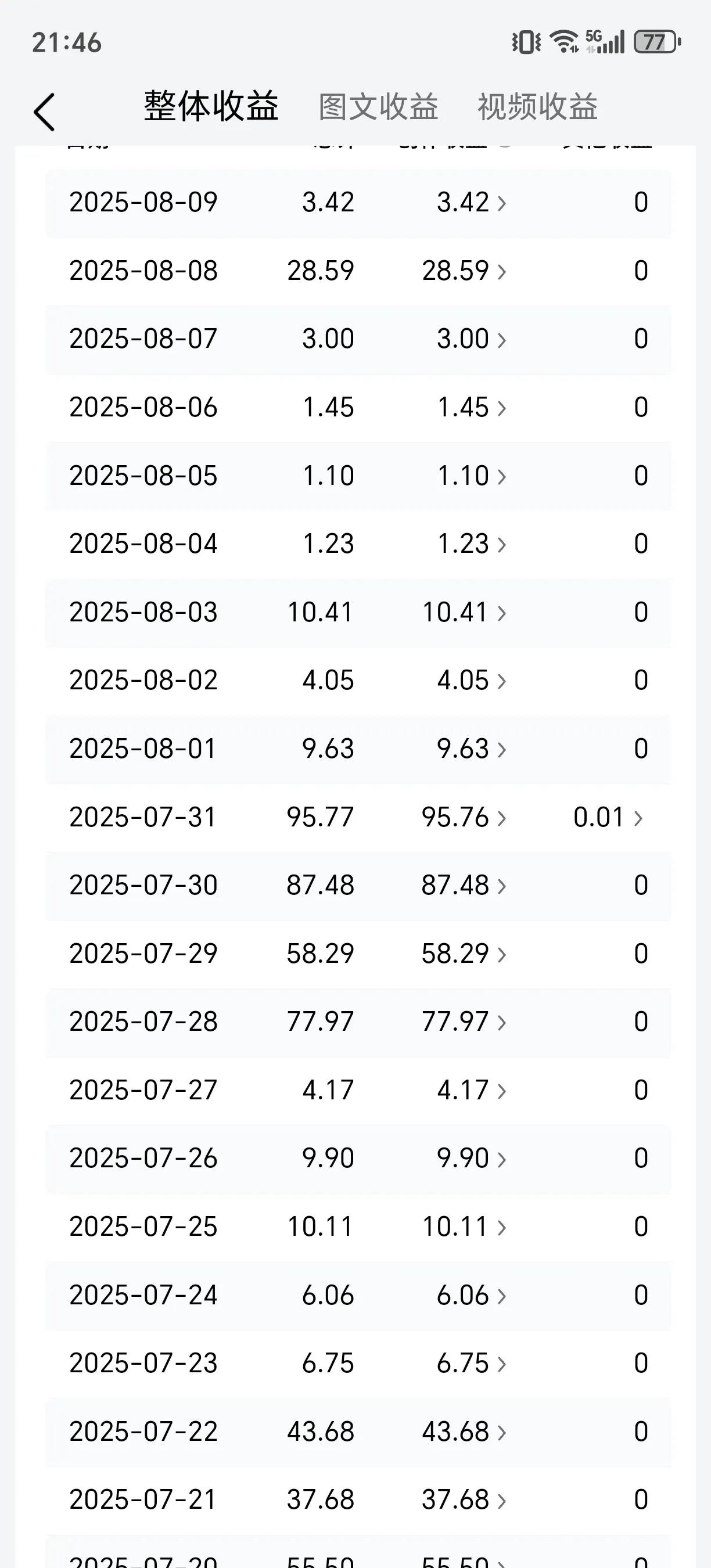Screen dimensions: 711x1568
Task: Expand 3.42 earnings for 2025-08-09
Action: (472, 202)
